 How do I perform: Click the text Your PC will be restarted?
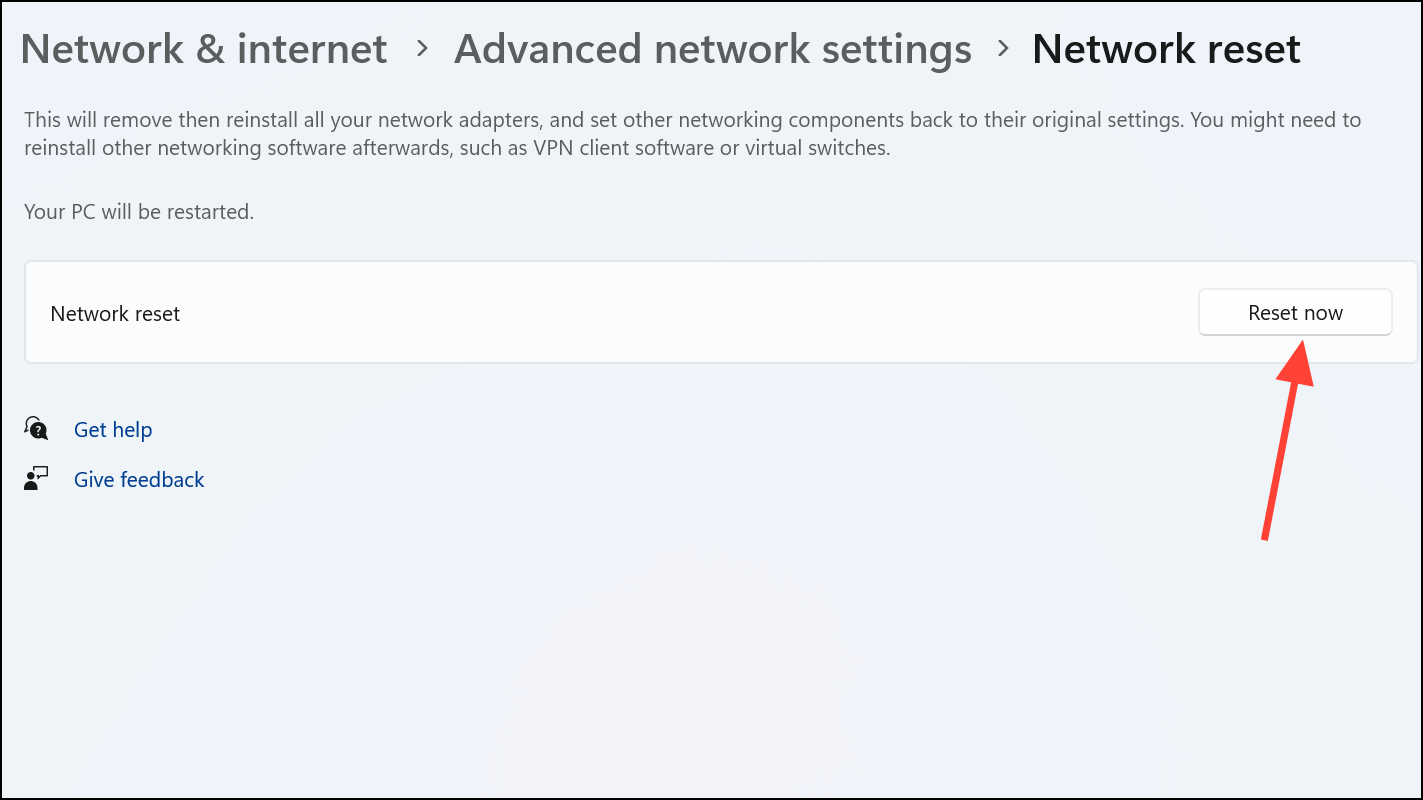click(138, 211)
